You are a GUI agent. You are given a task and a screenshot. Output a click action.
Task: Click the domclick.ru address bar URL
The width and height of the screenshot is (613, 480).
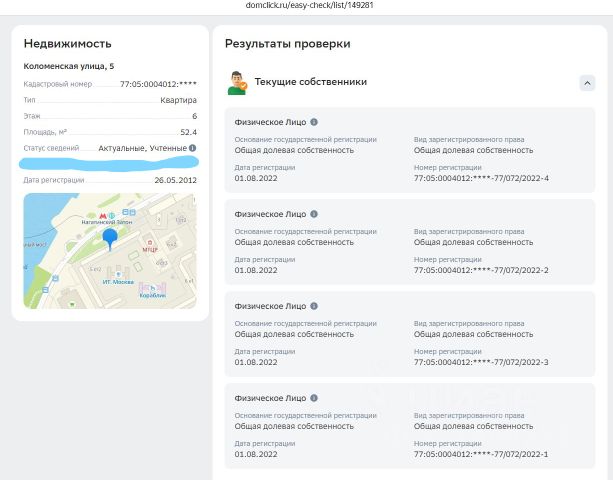pyautogui.click(x=306, y=6)
